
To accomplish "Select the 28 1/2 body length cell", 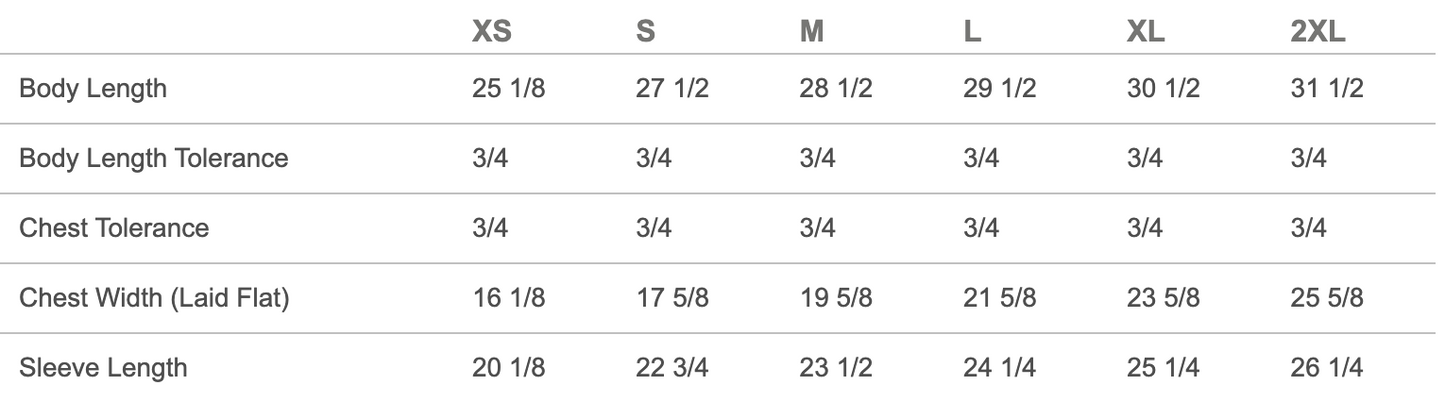I will click(836, 88).
